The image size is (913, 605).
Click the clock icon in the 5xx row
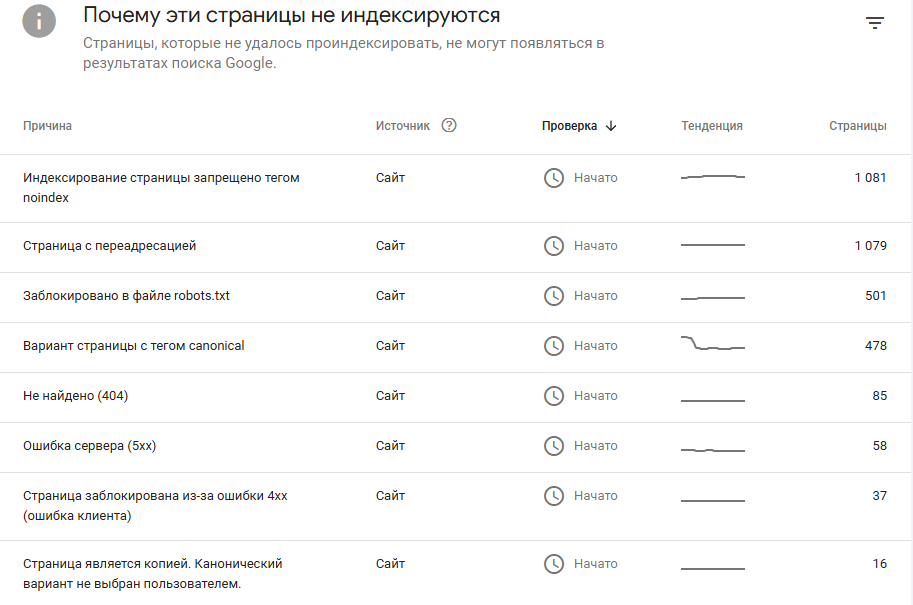554,446
